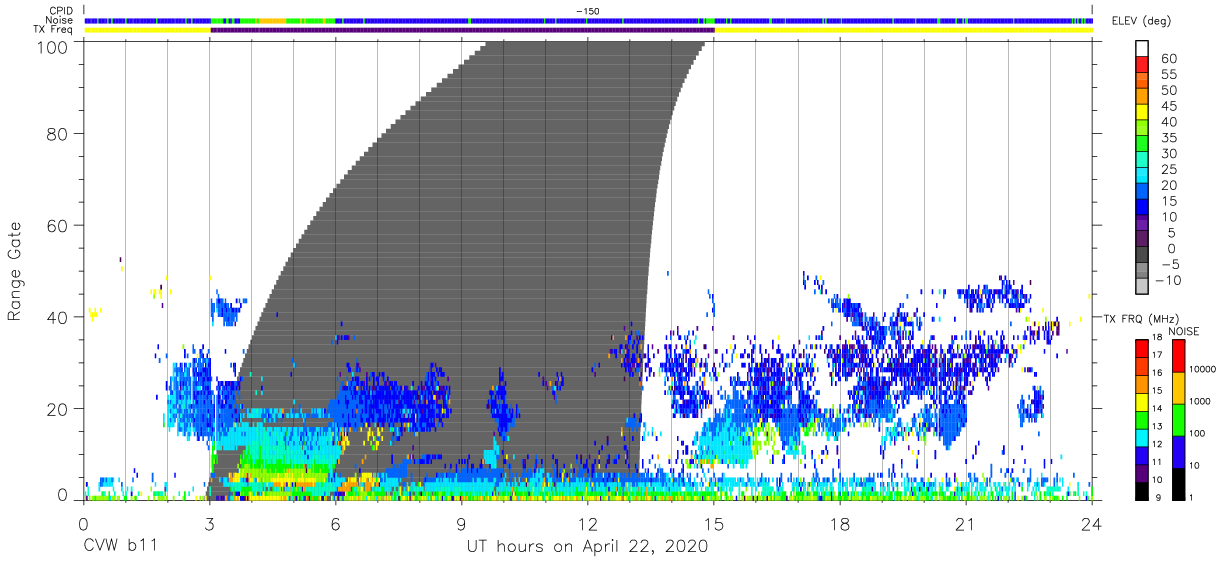Click the purple section of the TX Freq strip
Screen dimensions: 1228x567
click(x=462, y=30)
